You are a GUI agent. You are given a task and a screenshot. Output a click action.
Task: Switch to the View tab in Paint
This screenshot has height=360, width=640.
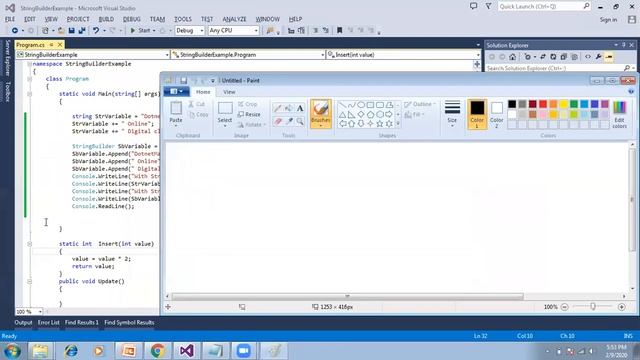click(229, 92)
